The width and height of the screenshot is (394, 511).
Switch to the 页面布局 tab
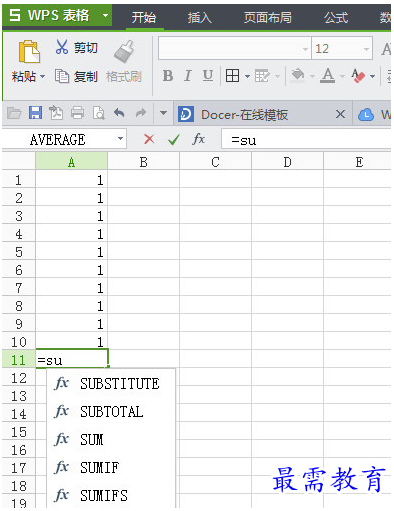tap(268, 17)
